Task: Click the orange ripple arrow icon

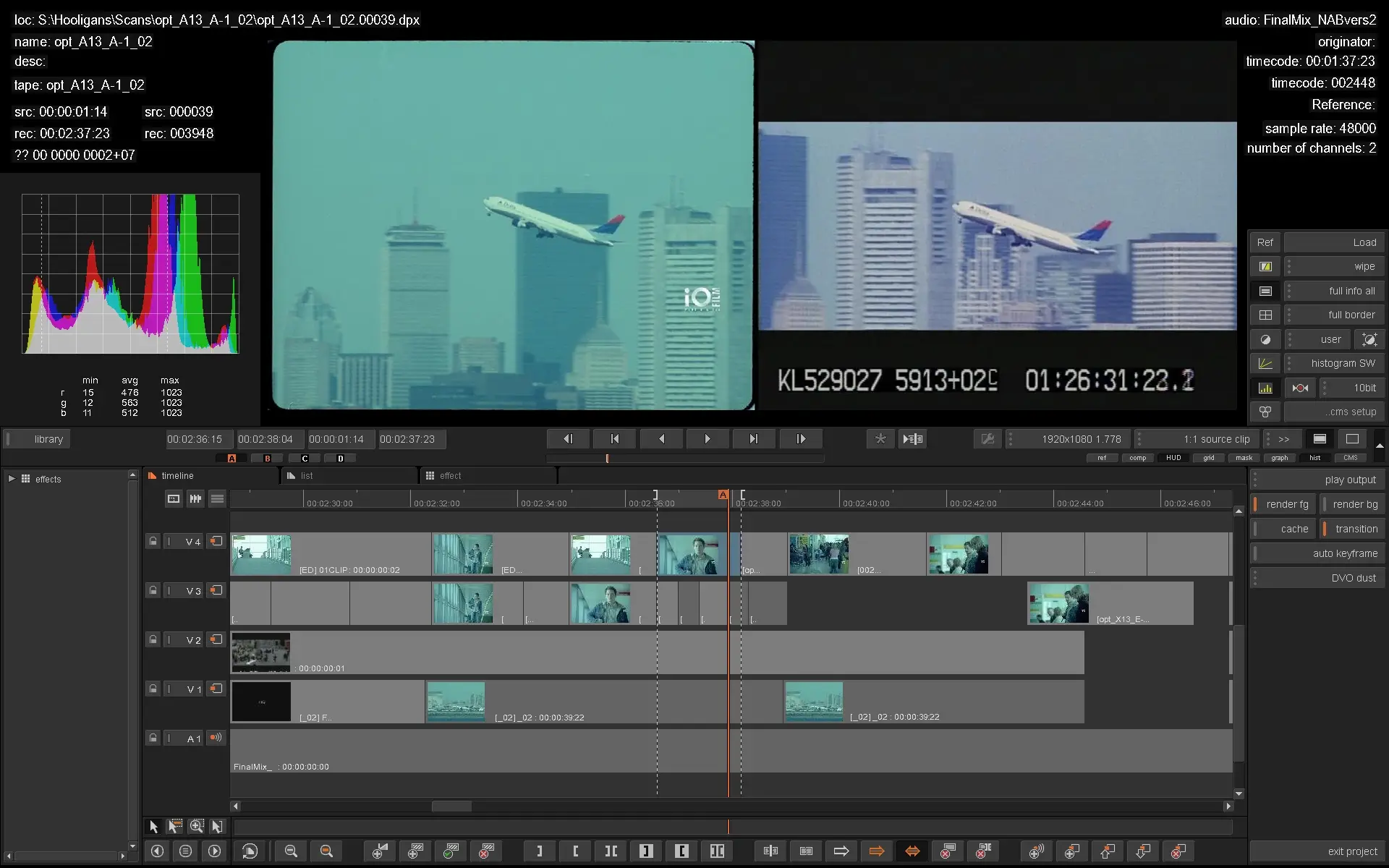Action: coord(876,851)
